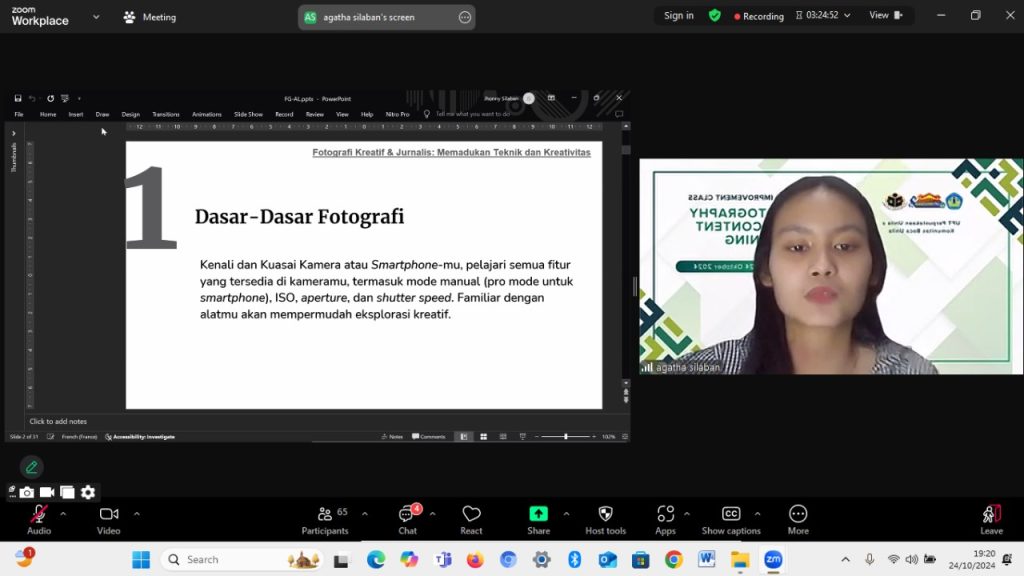Expand the audio options arrow
The width and height of the screenshot is (1024, 576).
tap(63, 513)
